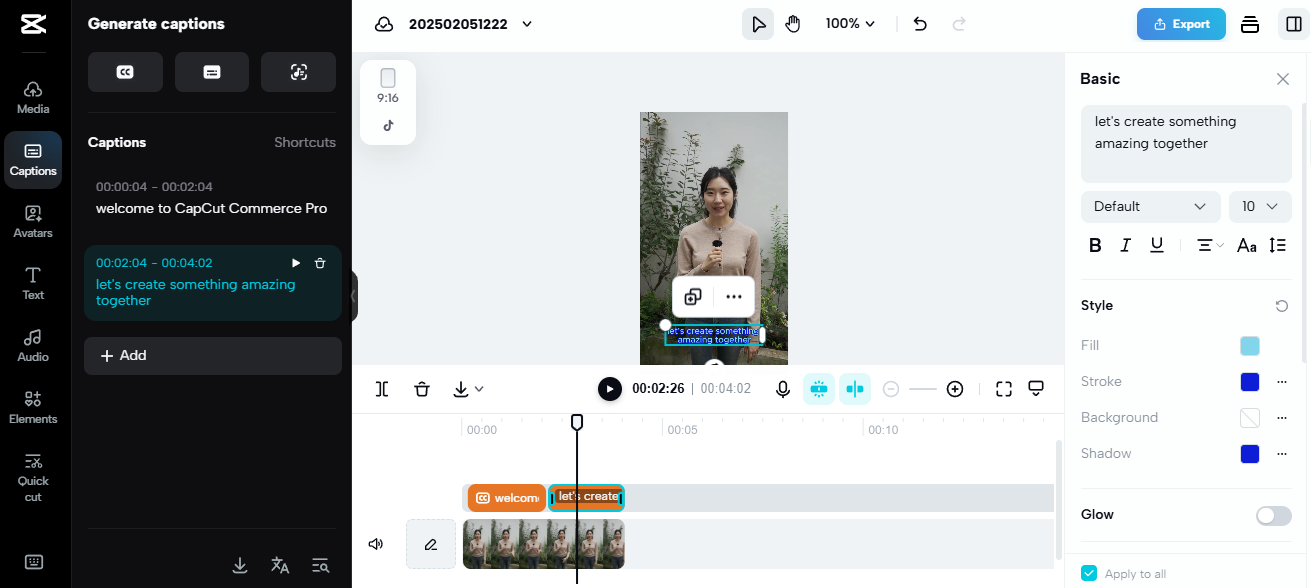Select the pointer select tool
1311x588 pixels.
click(758, 24)
